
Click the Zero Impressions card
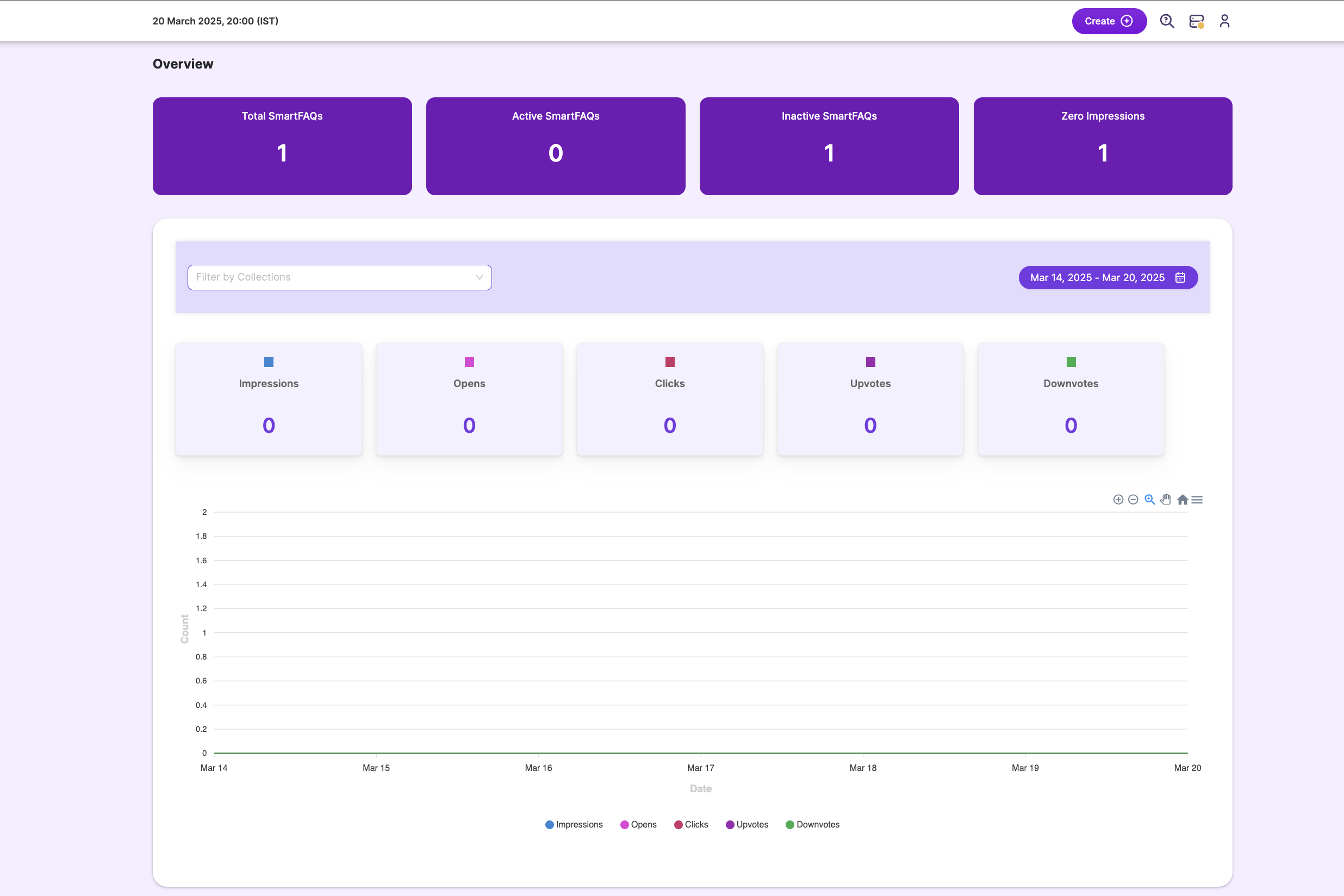(1102, 146)
